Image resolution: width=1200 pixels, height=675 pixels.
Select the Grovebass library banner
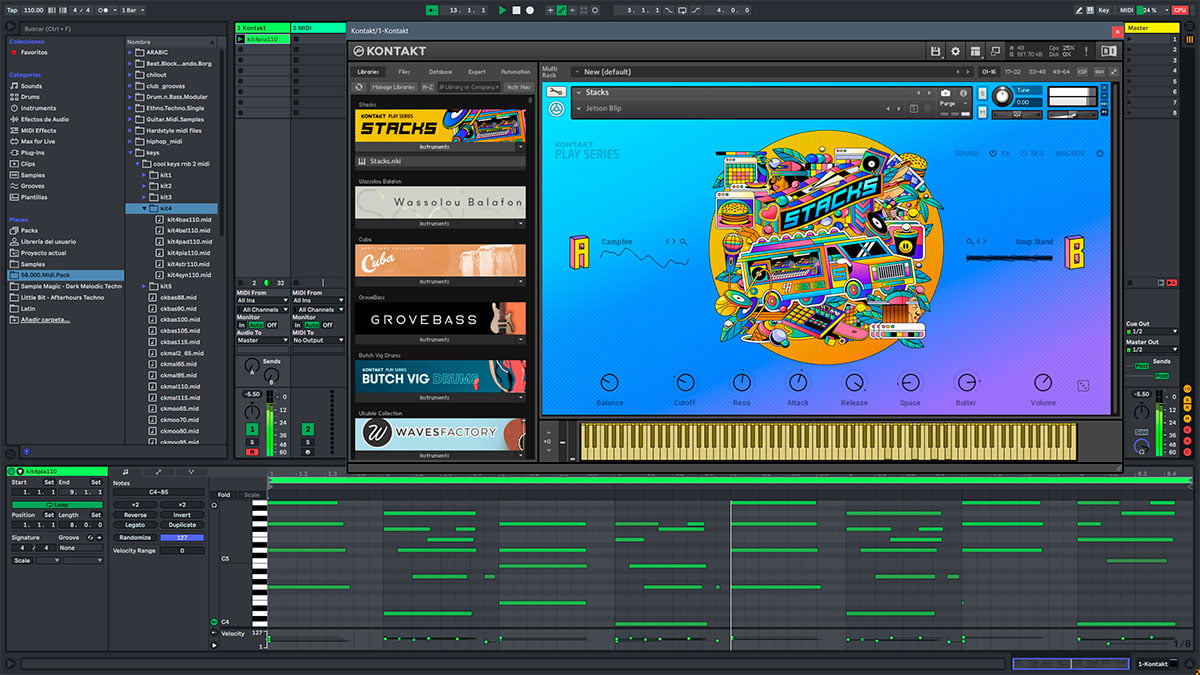click(x=440, y=319)
